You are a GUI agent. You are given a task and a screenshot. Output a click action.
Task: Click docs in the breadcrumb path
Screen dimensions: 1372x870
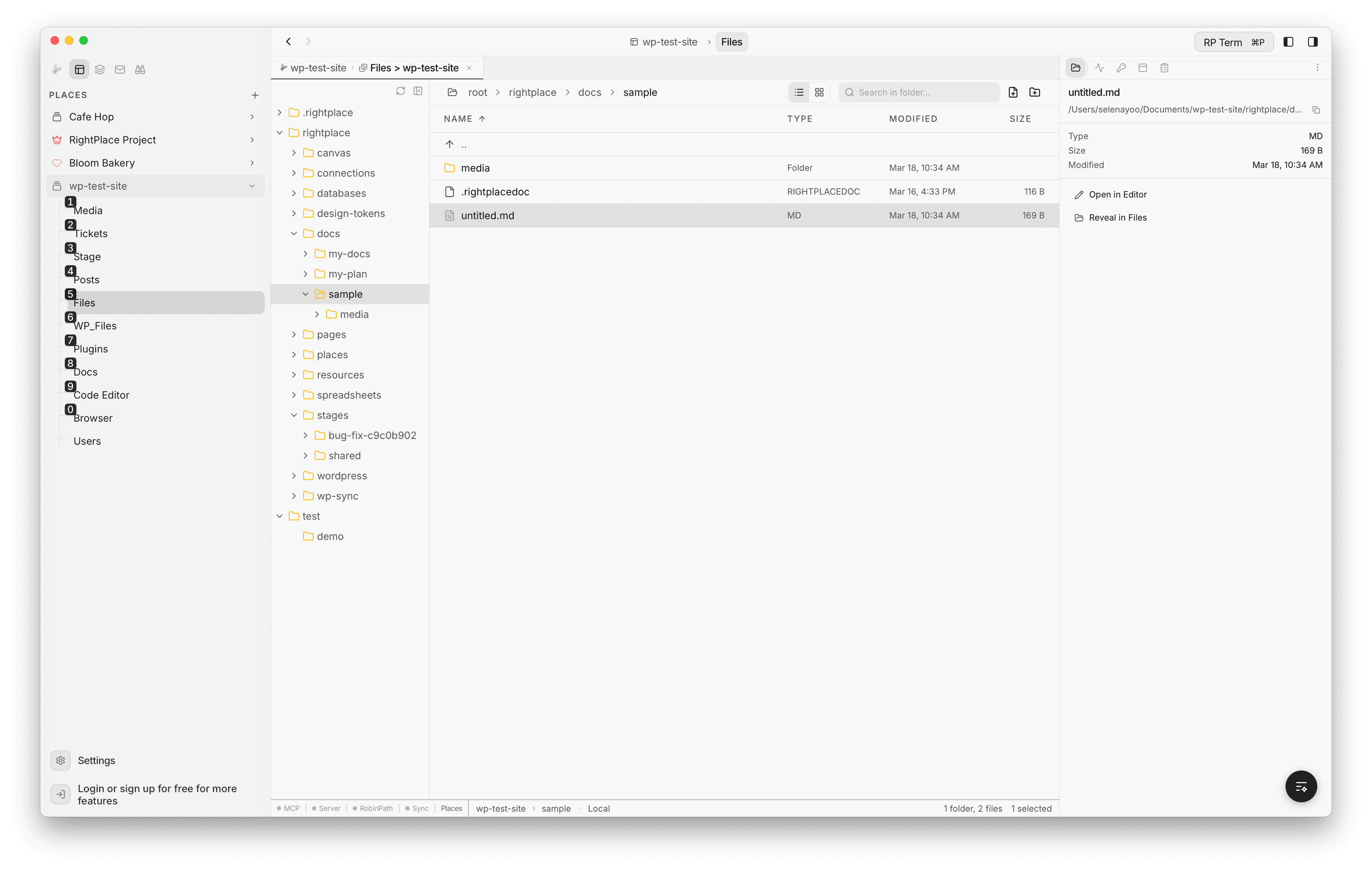[x=589, y=92]
